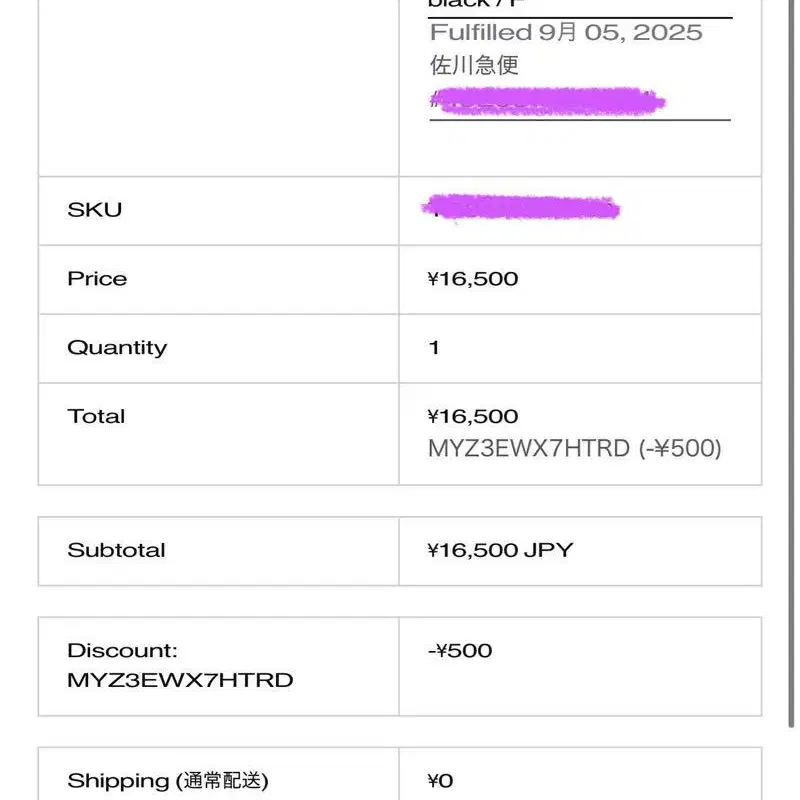Click the MYZ3EWX7HTRD (-¥500) code under Total
The width and height of the screenshot is (800, 800).
pos(574,448)
